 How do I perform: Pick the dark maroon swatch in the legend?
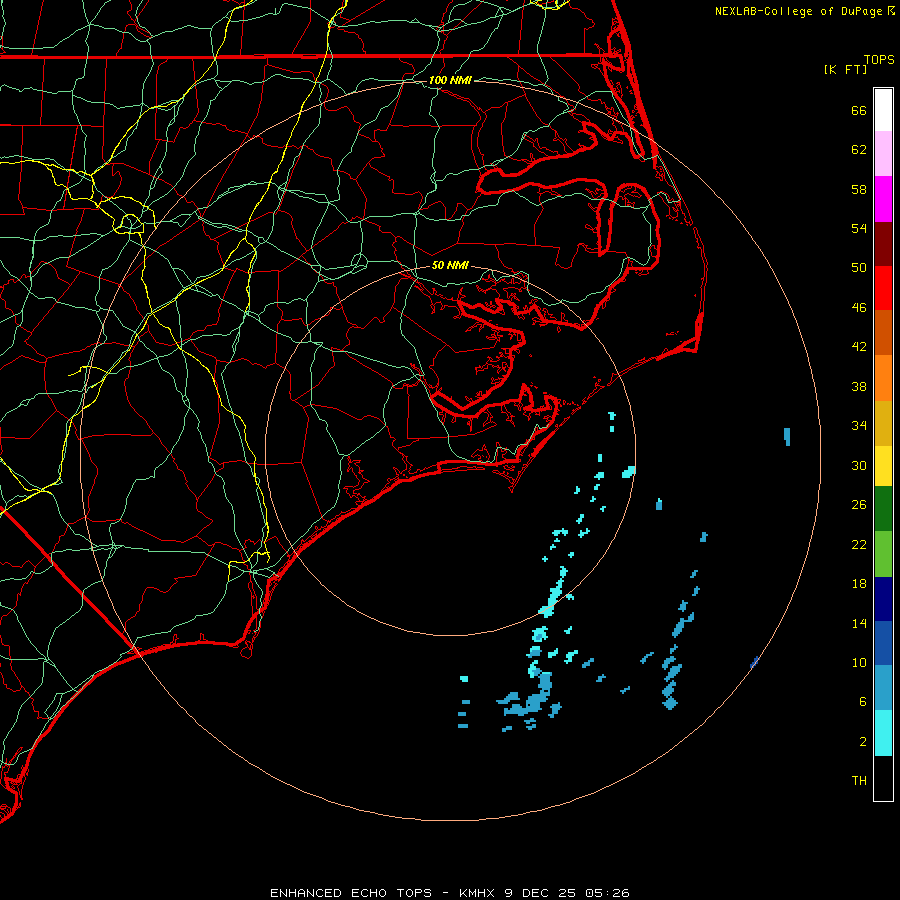click(x=883, y=244)
